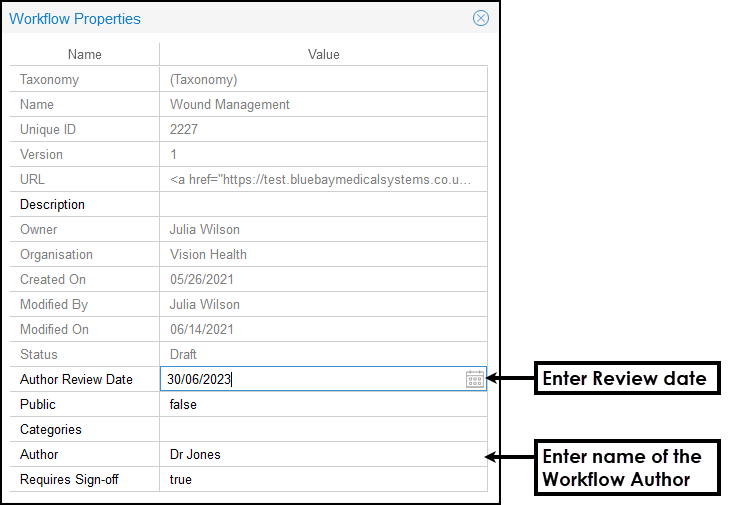
Task: Select the Wound Management name value
Action: click(230, 104)
